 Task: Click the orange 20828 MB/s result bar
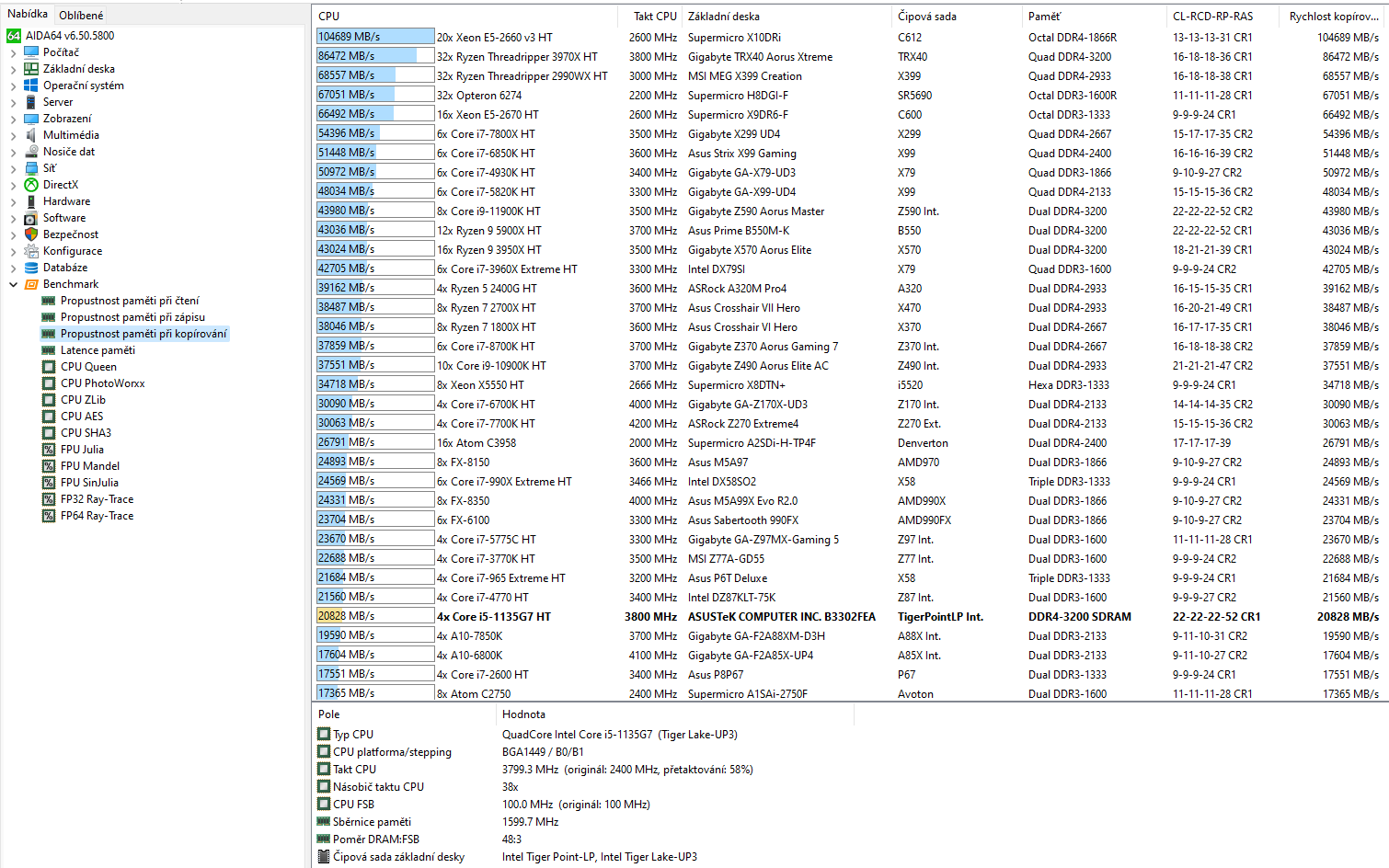375,616
